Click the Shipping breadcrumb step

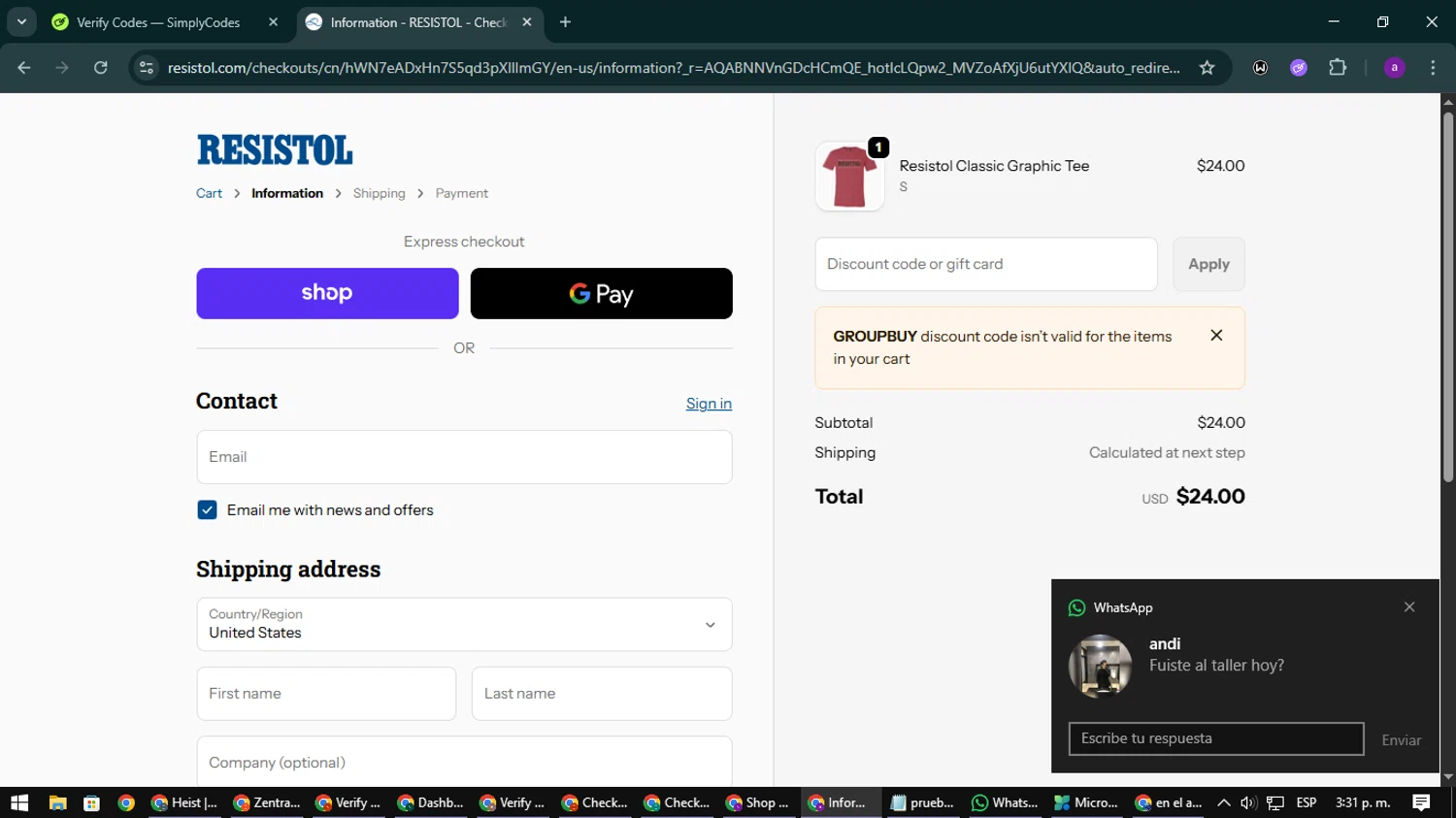click(380, 193)
